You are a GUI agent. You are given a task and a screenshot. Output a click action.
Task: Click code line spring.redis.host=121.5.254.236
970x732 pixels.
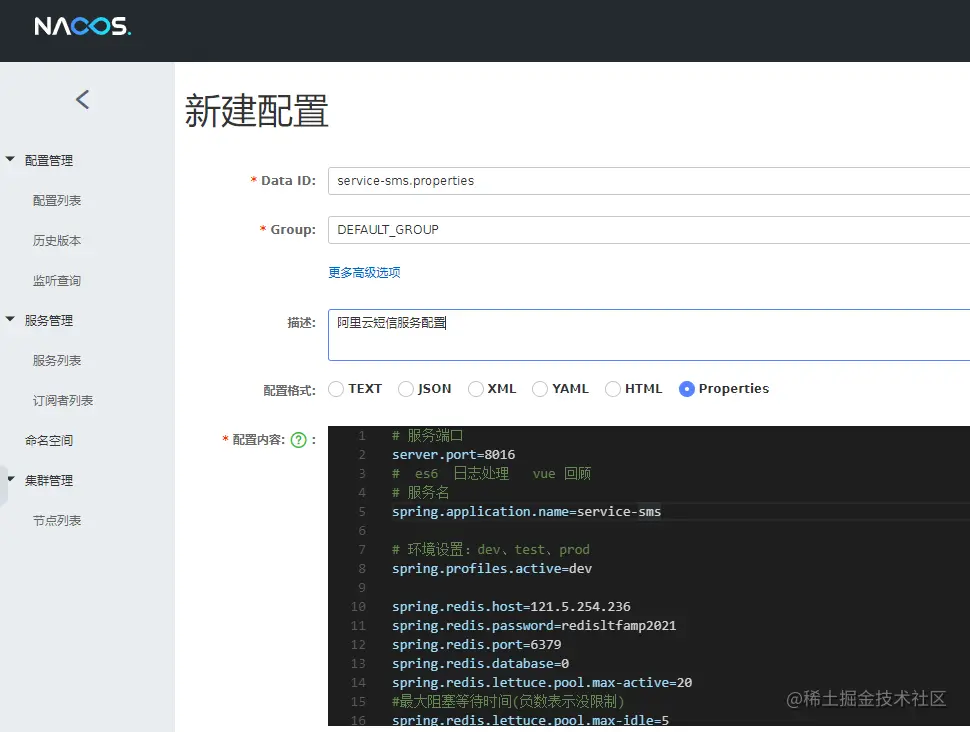click(511, 606)
